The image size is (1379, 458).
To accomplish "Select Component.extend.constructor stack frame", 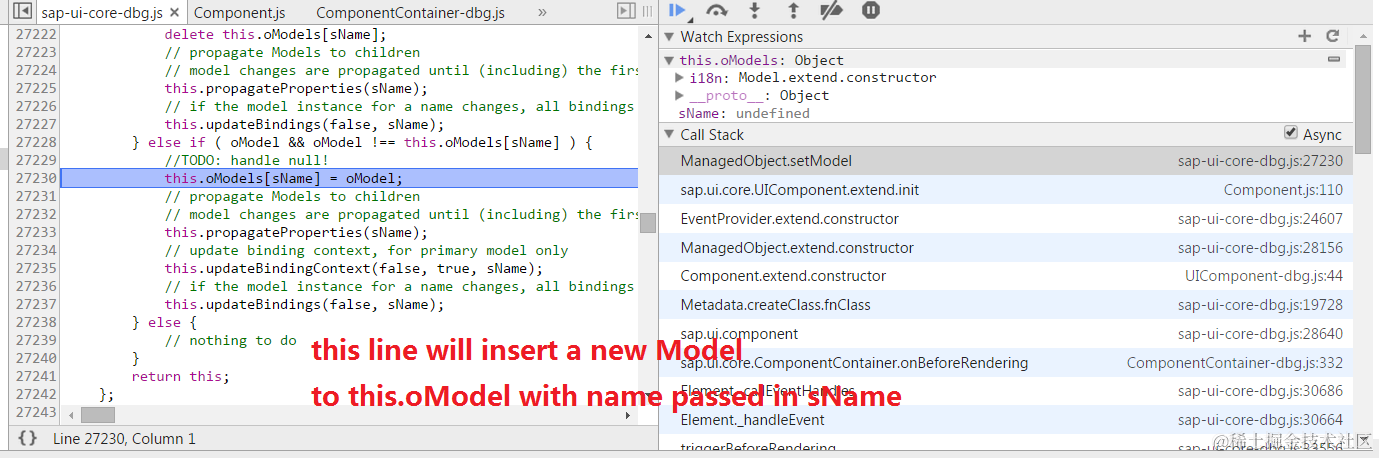I will point(1007,276).
